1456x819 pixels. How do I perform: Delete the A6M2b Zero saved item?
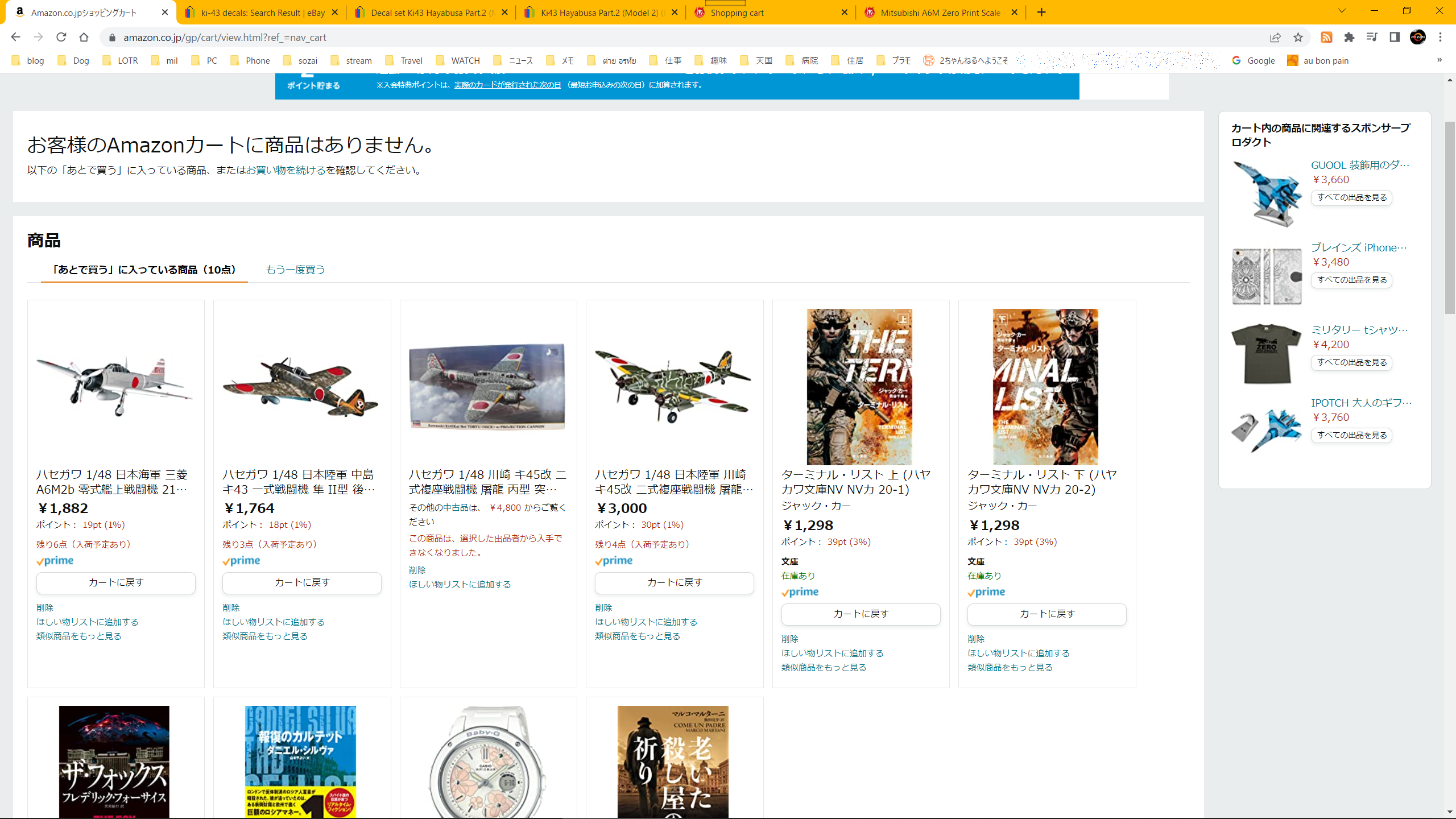click(x=45, y=607)
